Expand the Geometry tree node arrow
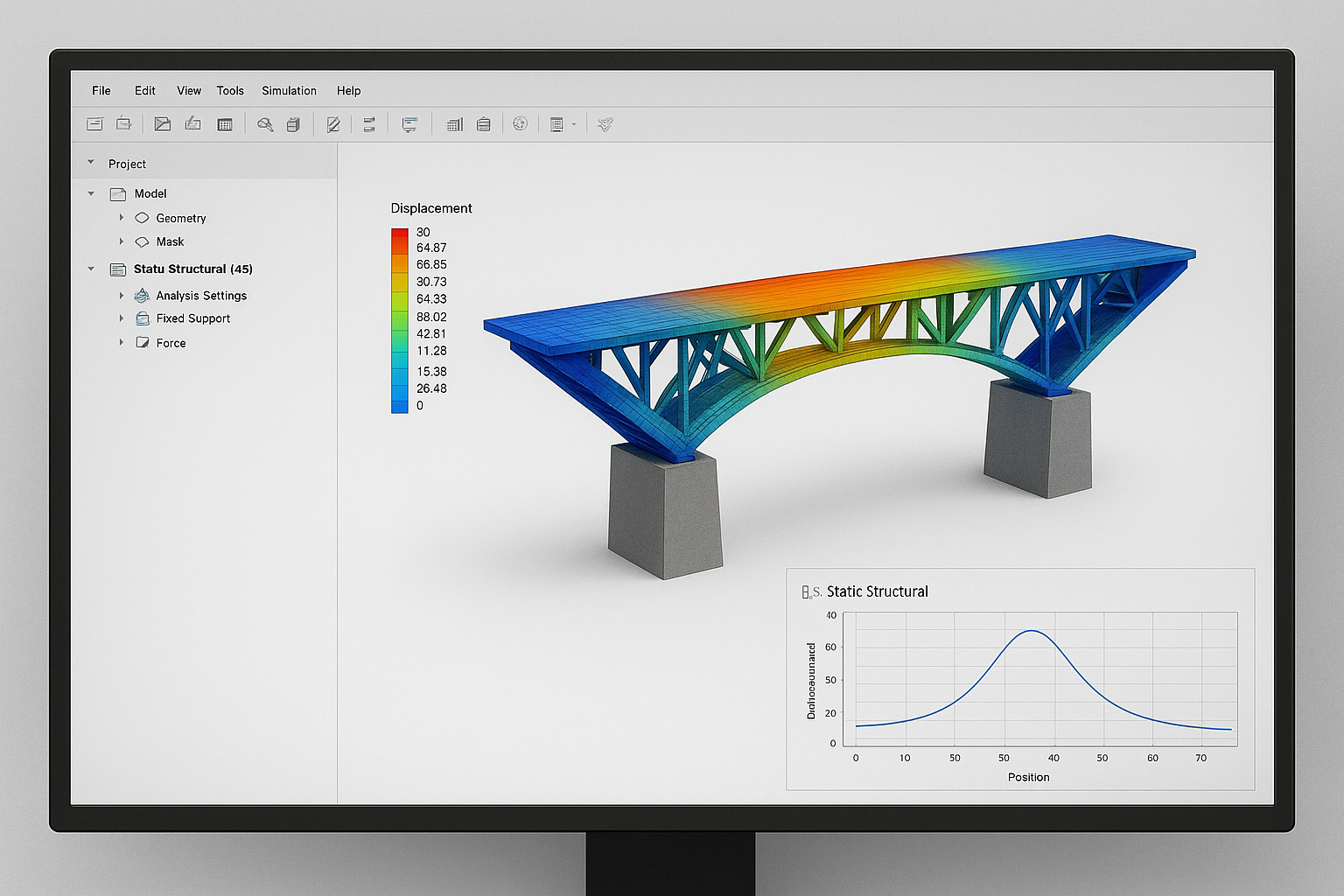Viewport: 1344px width, 896px height. [x=122, y=218]
